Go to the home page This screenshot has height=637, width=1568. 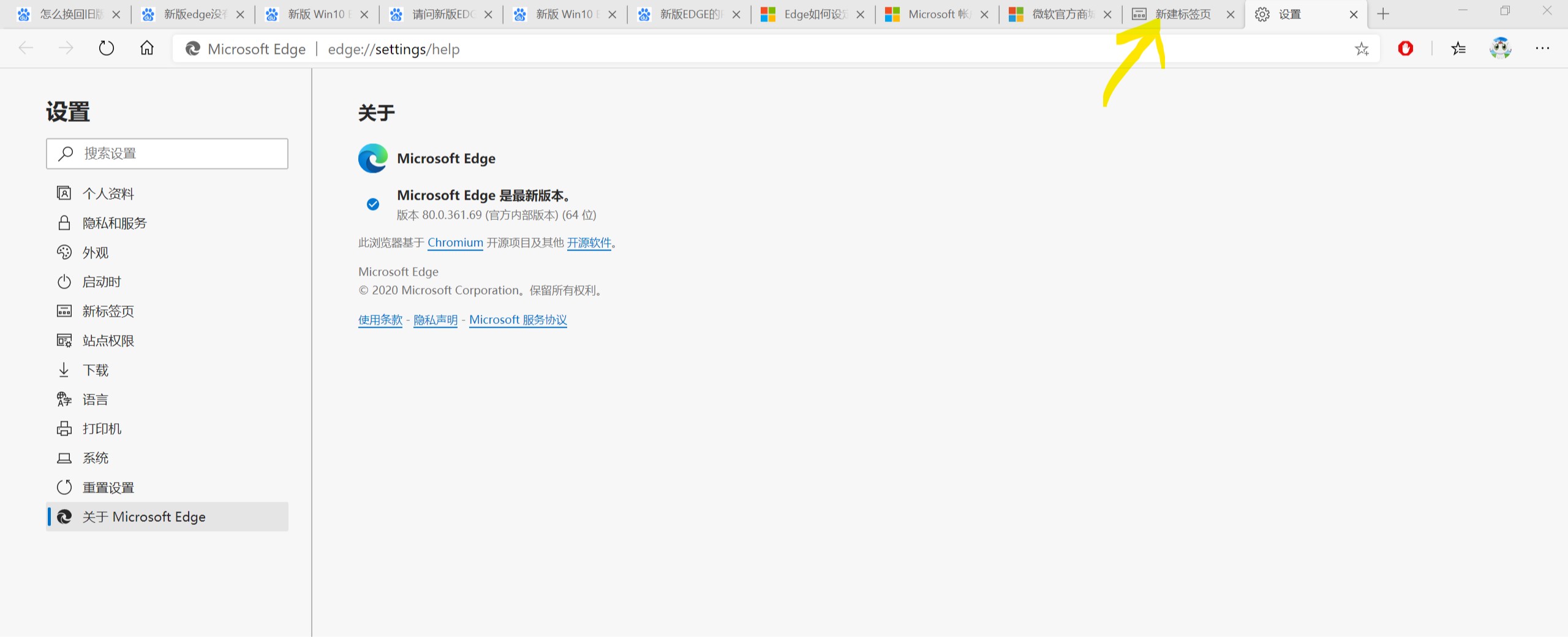(147, 48)
